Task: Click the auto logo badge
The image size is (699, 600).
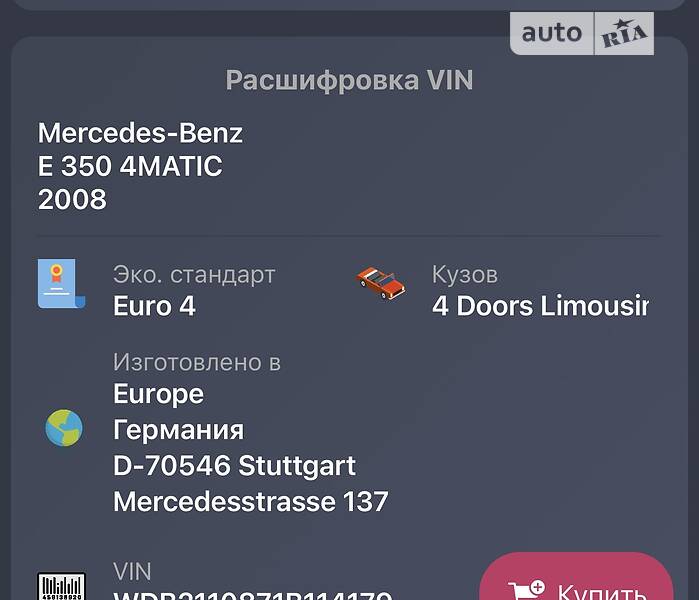Action: pyautogui.click(x=552, y=33)
